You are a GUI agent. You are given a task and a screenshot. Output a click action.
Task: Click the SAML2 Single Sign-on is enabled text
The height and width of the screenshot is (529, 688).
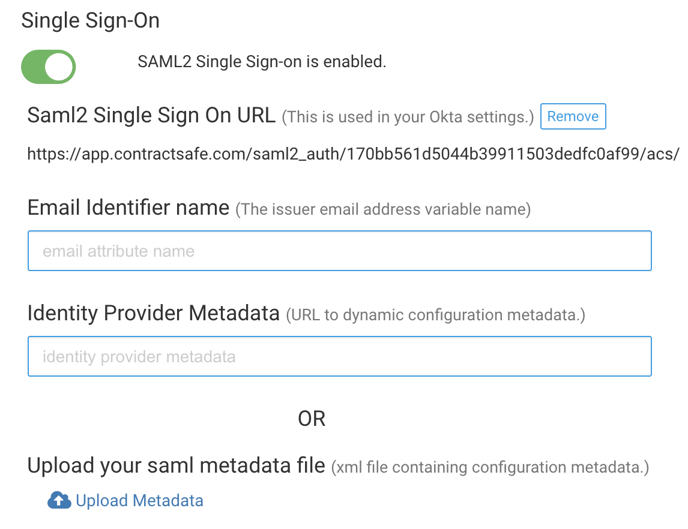(262, 62)
